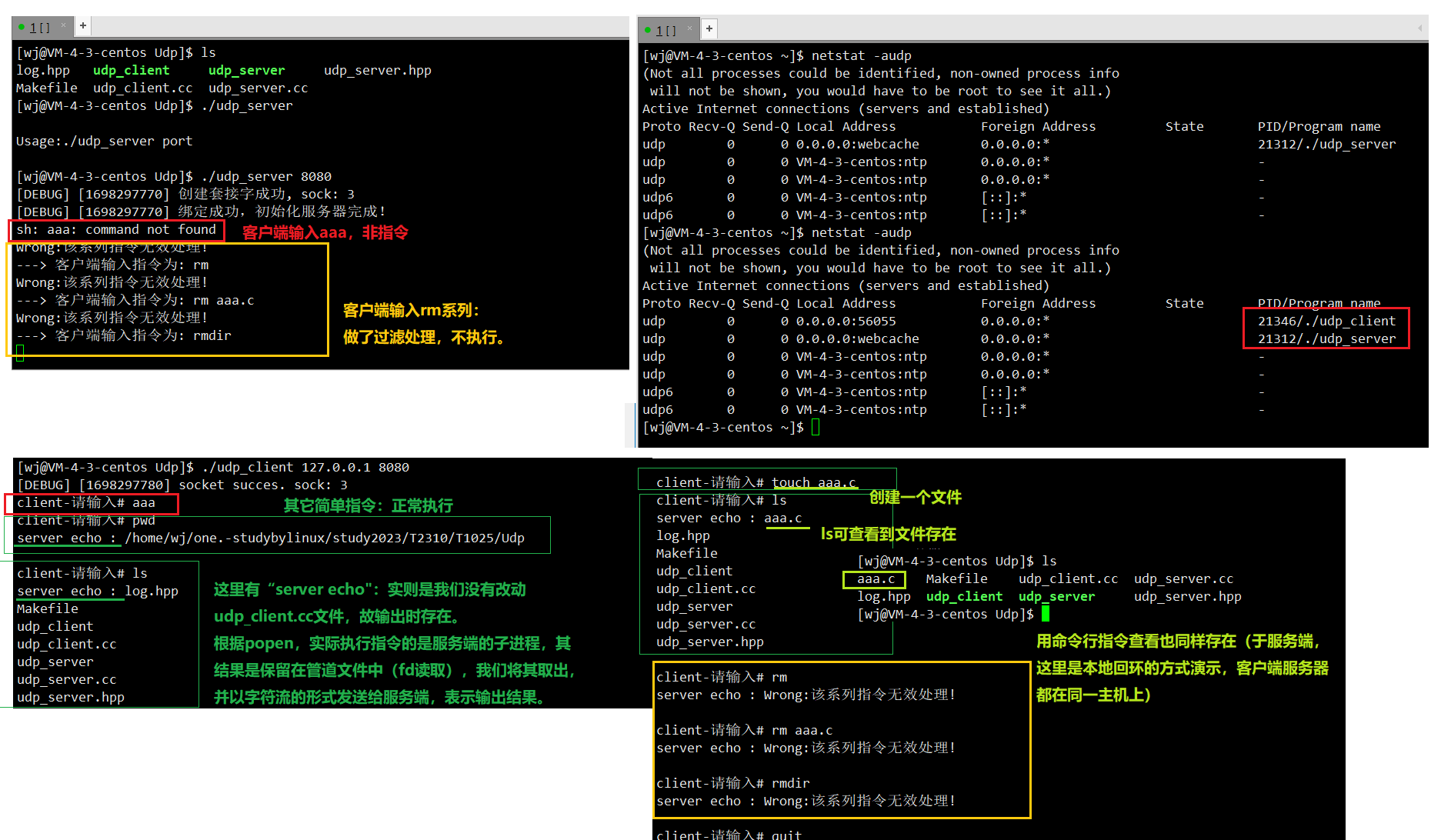Click the first 'Foreign Address' column header
This screenshot has width=1431, height=840.
1038,127
